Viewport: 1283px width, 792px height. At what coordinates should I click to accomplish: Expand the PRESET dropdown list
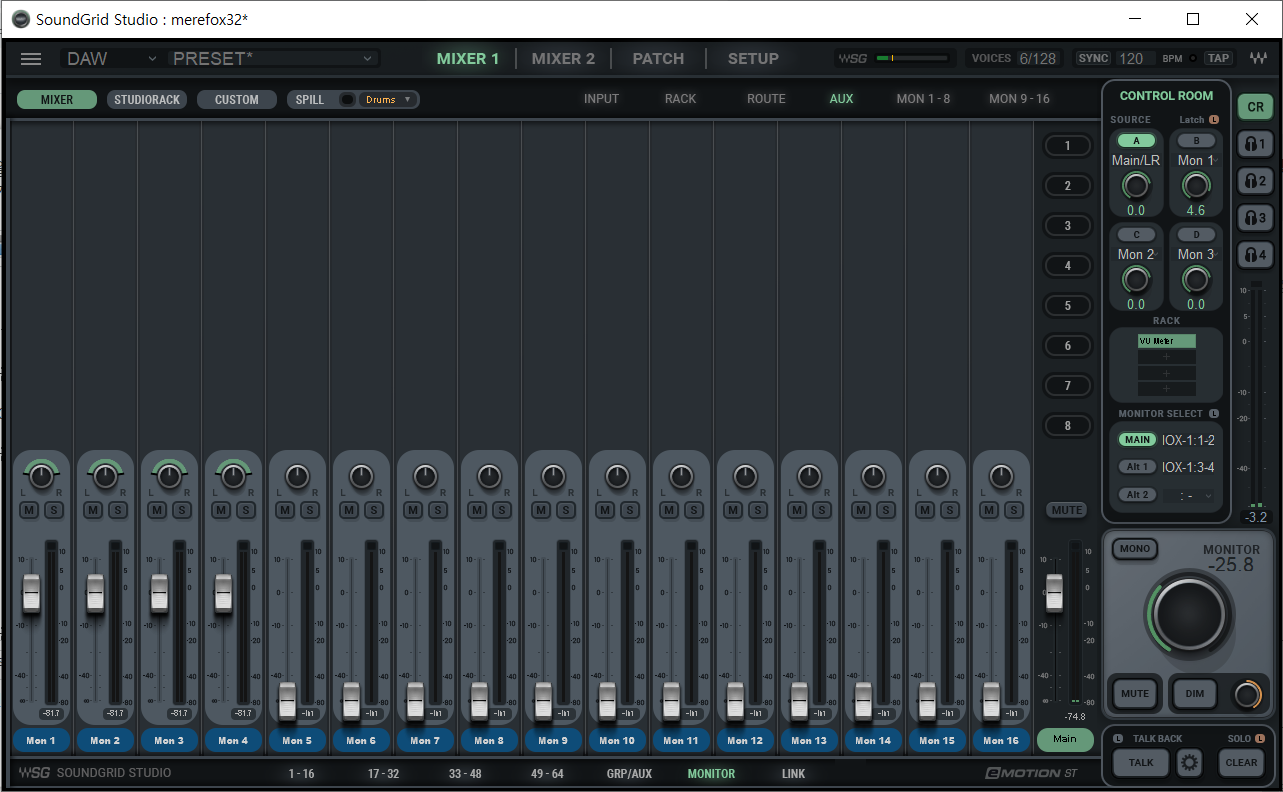[x=370, y=59]
